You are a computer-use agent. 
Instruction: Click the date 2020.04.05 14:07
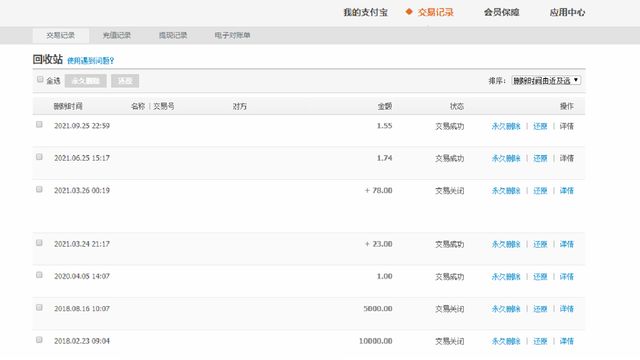pos(82,277)
